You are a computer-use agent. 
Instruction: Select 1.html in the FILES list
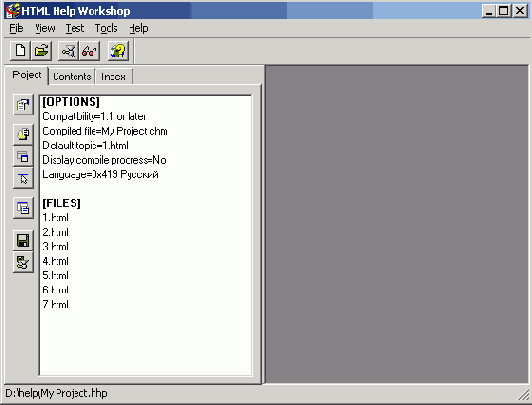pyautogui.click(x=56, y=217)
